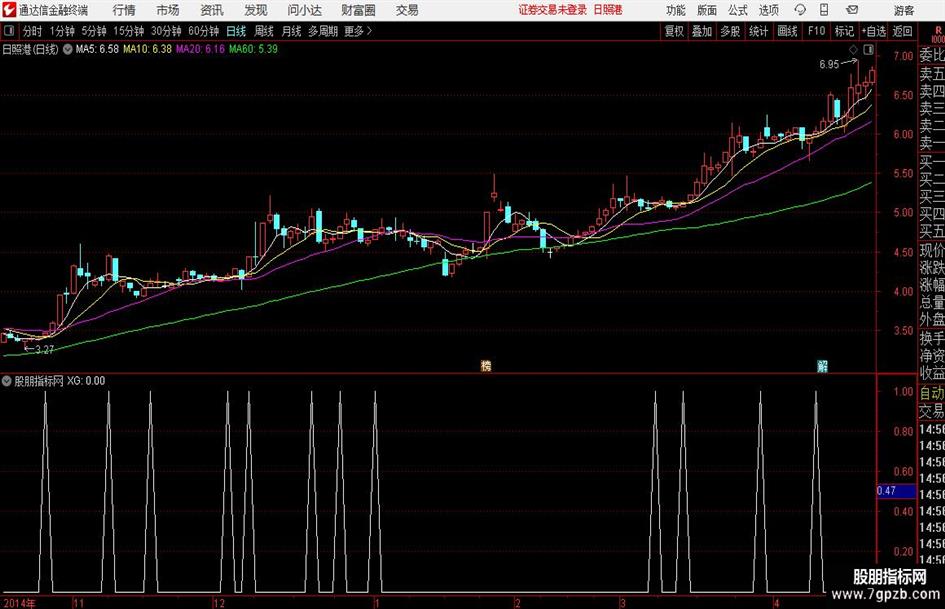Click the 日照港(日线) chart title
945x609 pixels.
(30, 49)
